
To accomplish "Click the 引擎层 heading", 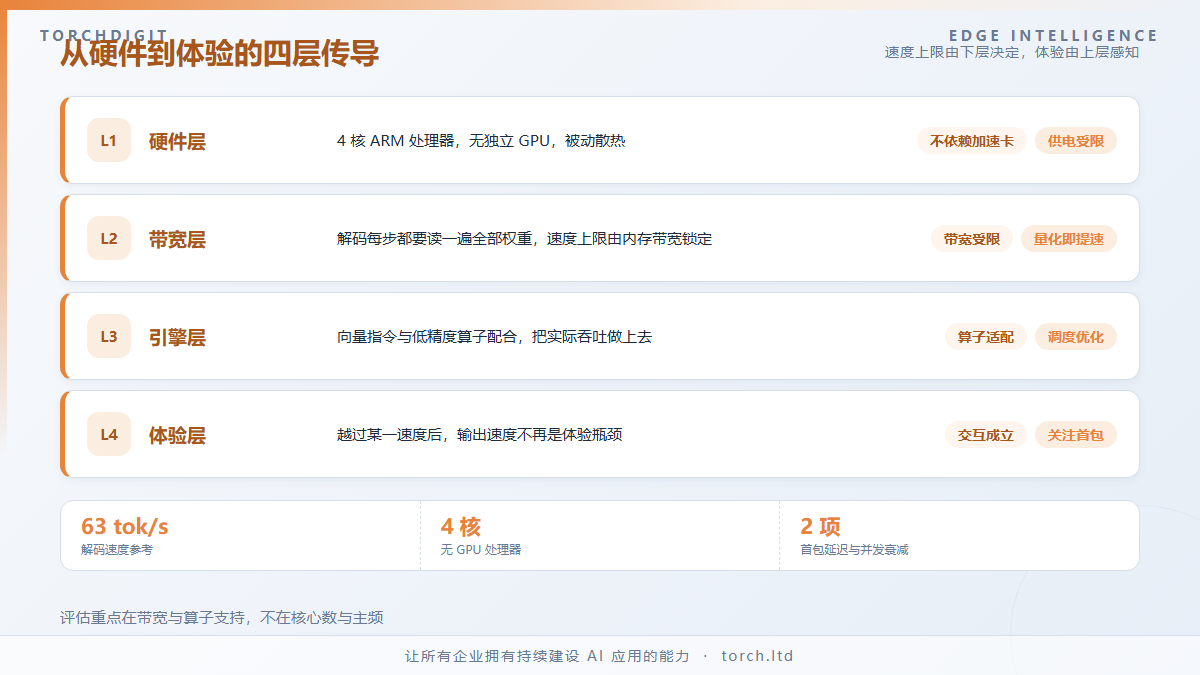I will [x=177, y=337].
